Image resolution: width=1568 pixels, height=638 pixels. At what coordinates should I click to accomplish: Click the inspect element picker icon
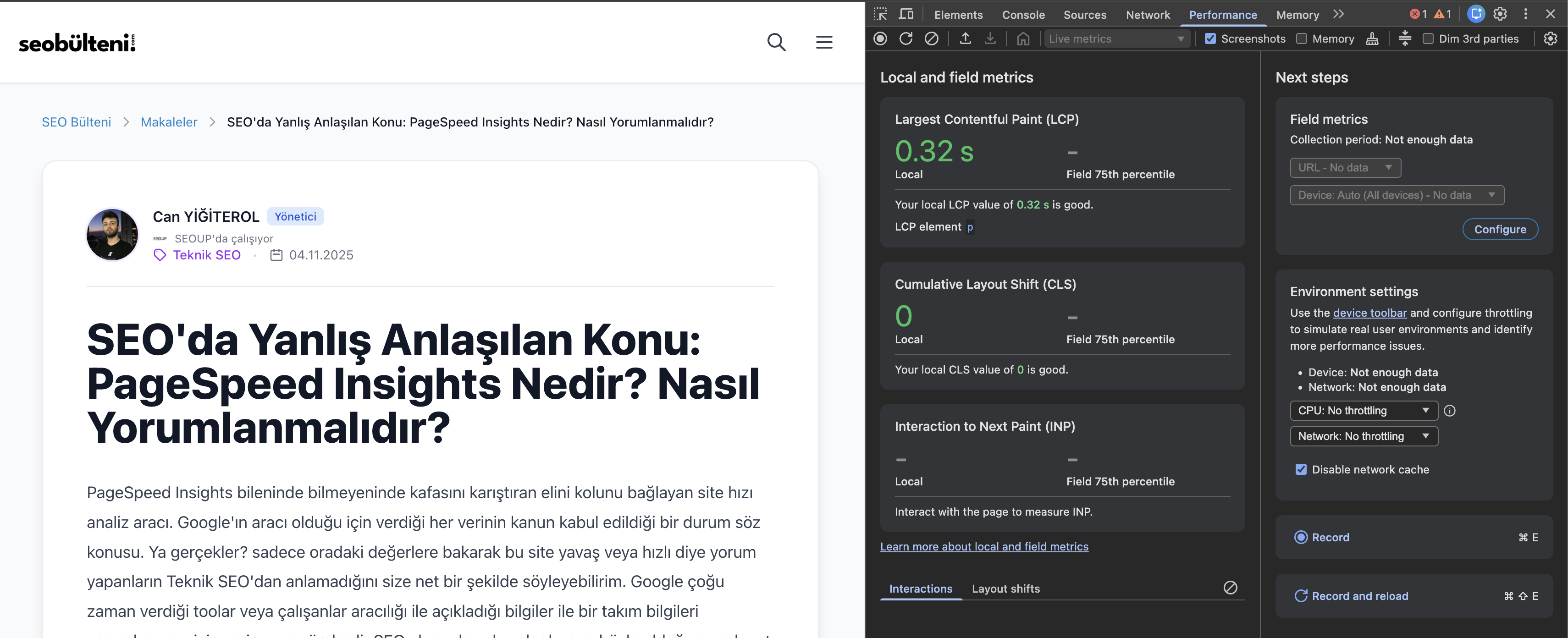pyautogui.click(x=880, y=14)
